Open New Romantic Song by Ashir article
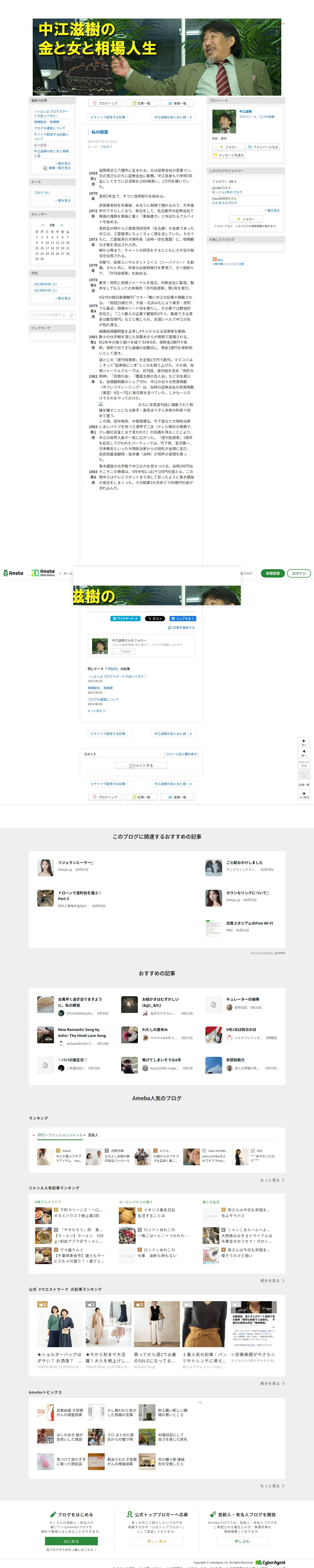 pyautogui.click(x=82, y=1032)
